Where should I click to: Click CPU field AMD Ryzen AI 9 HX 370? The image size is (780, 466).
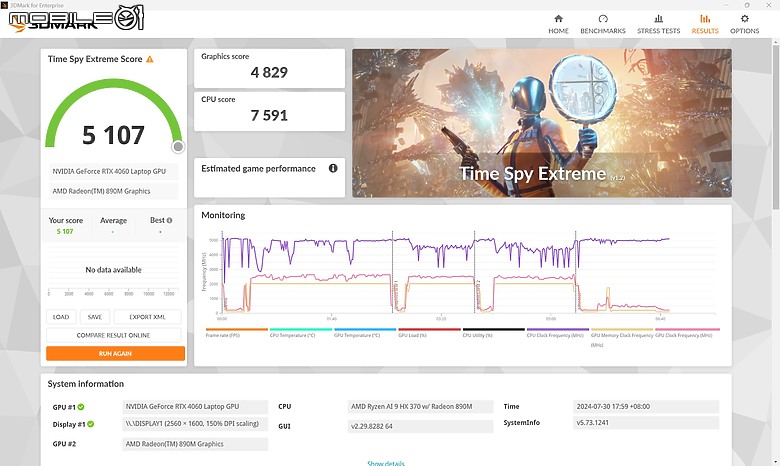(x=420, y=407)
